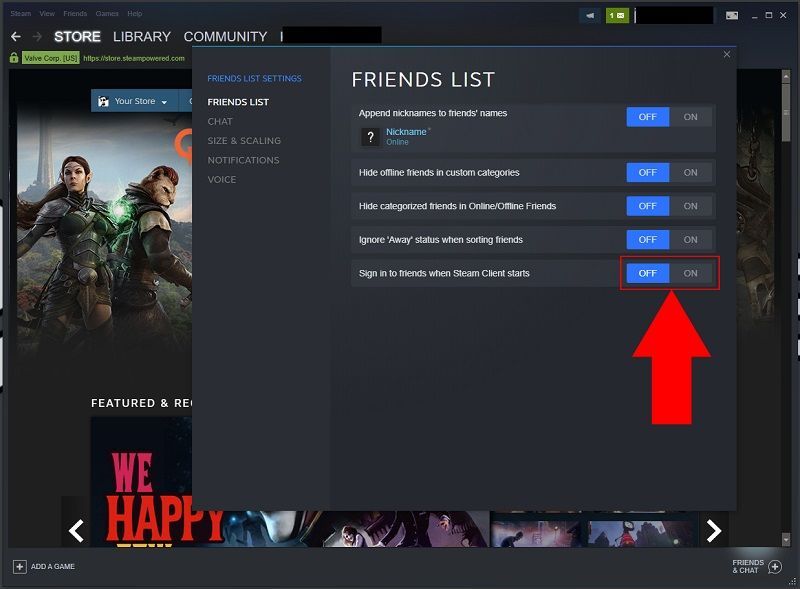This screenshot has width=800, height=589.
Task: Set Sign in to friends at startup OFF
Action: [x=647, y=273]
